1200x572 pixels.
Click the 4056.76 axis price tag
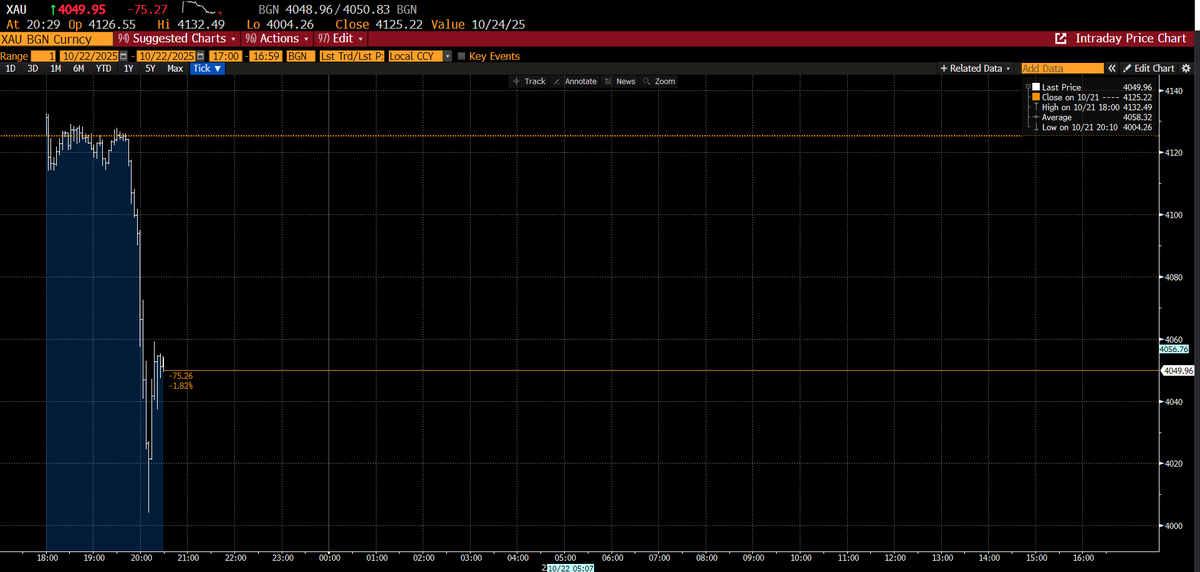point(1174,350)
